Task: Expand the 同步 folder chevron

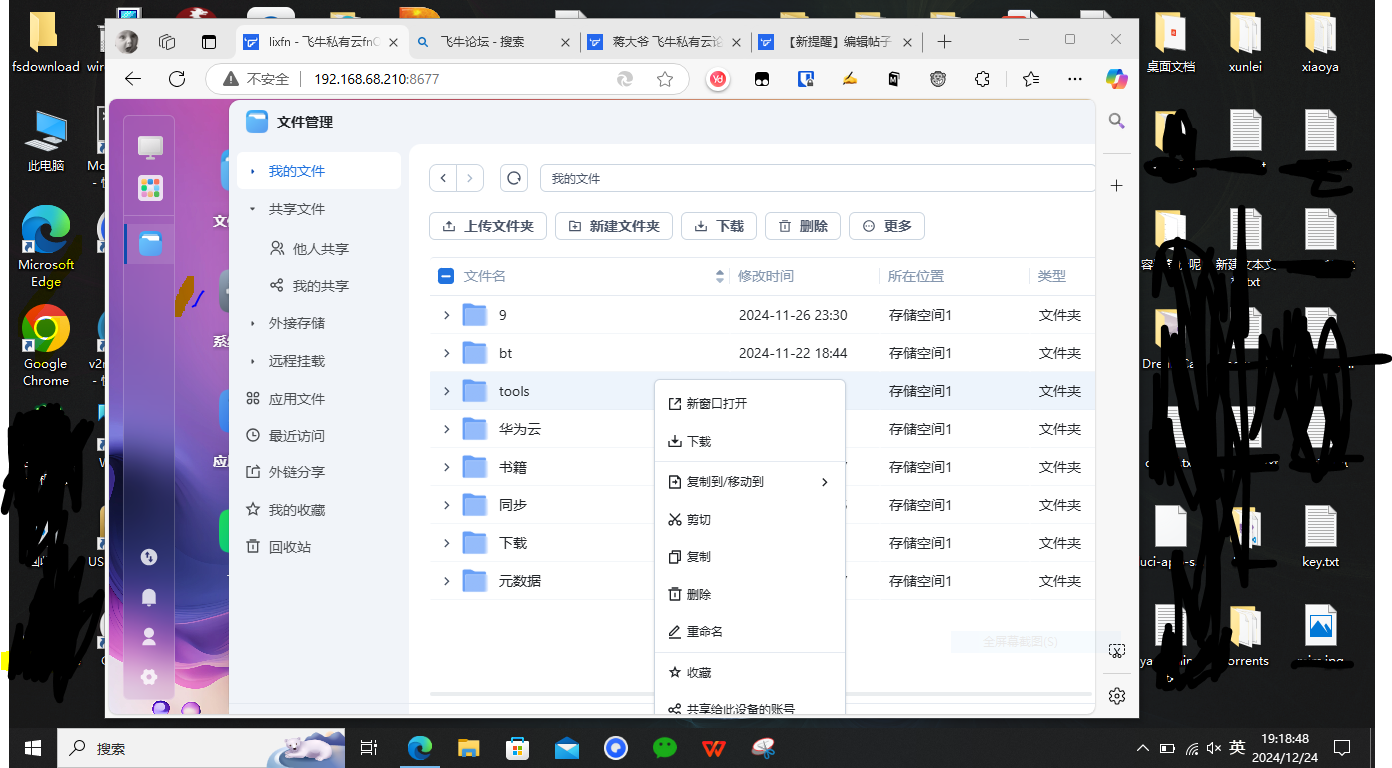Action: pos(447,505)
